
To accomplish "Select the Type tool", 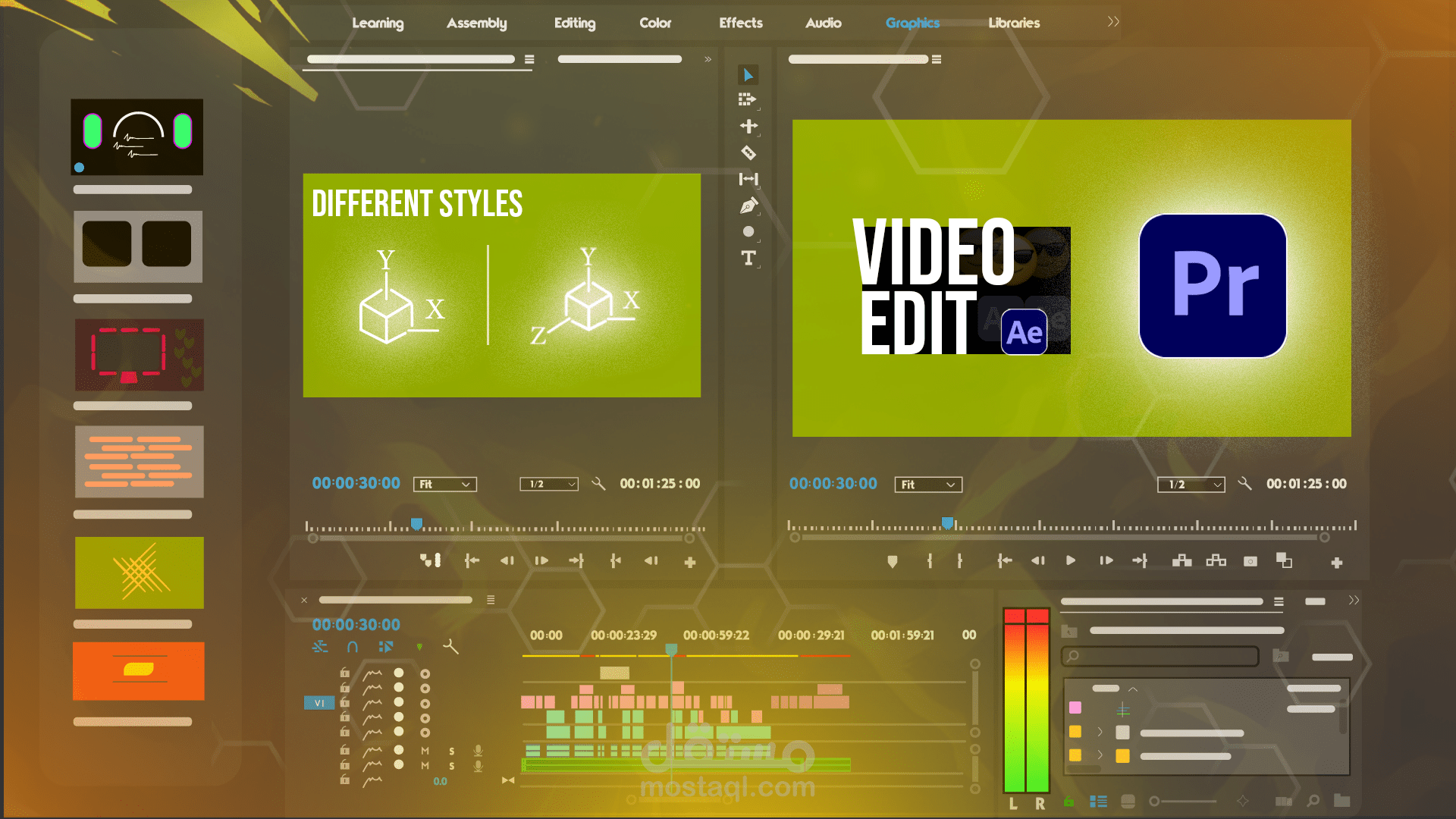I will click(x=748, y=258).
